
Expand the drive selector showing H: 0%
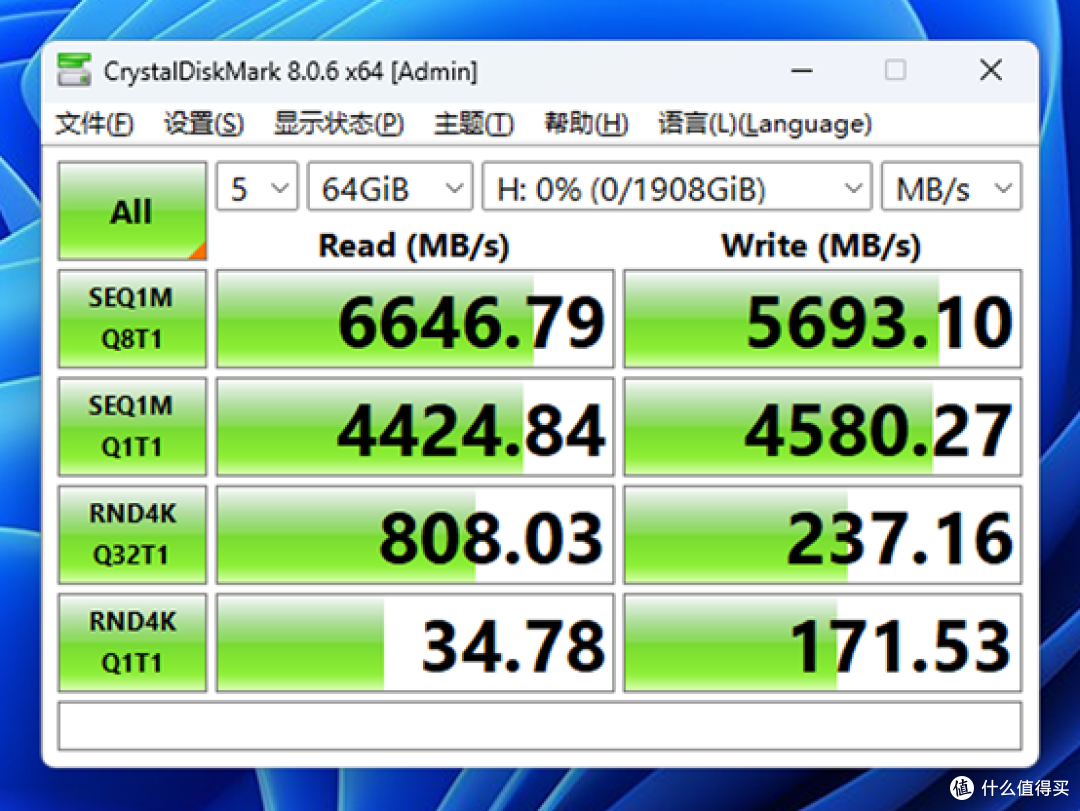tap(677, 187)
